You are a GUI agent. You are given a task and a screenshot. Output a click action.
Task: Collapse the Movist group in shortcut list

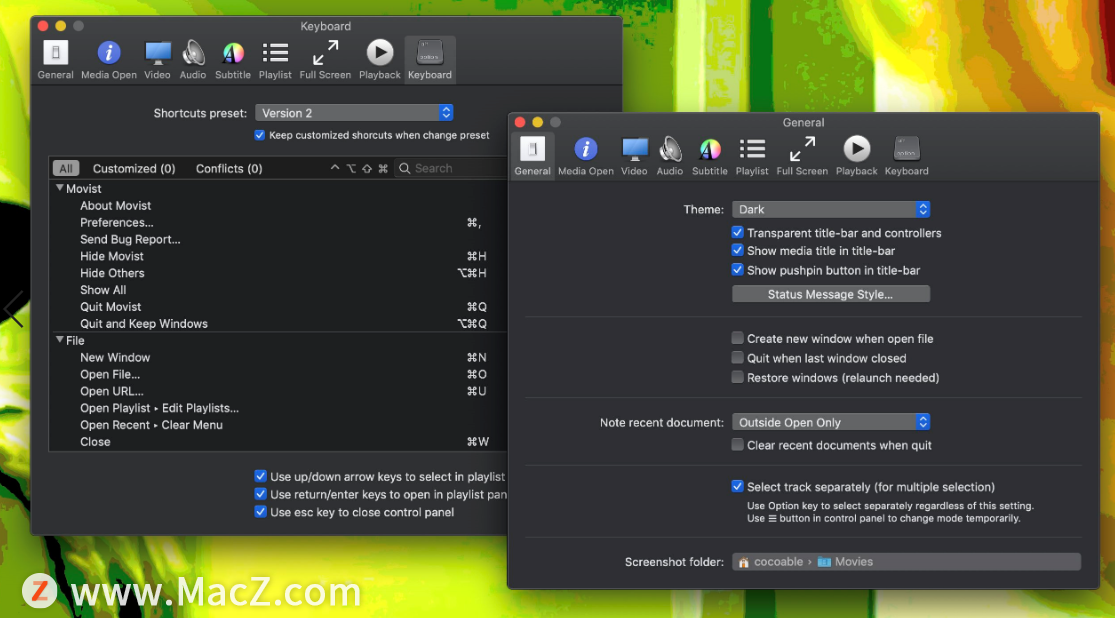pos(60,188)
